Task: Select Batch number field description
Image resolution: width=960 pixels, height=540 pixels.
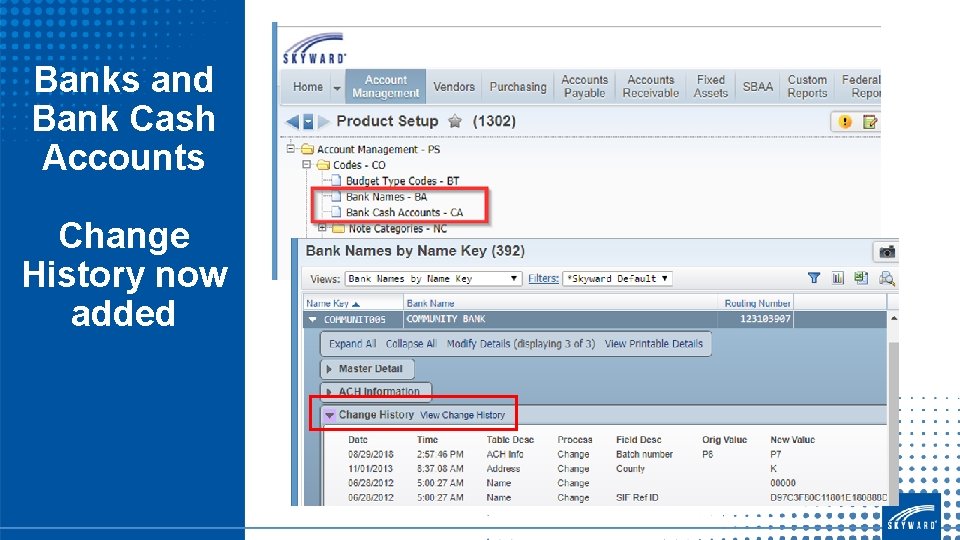Action: click(x=644, y=454)
